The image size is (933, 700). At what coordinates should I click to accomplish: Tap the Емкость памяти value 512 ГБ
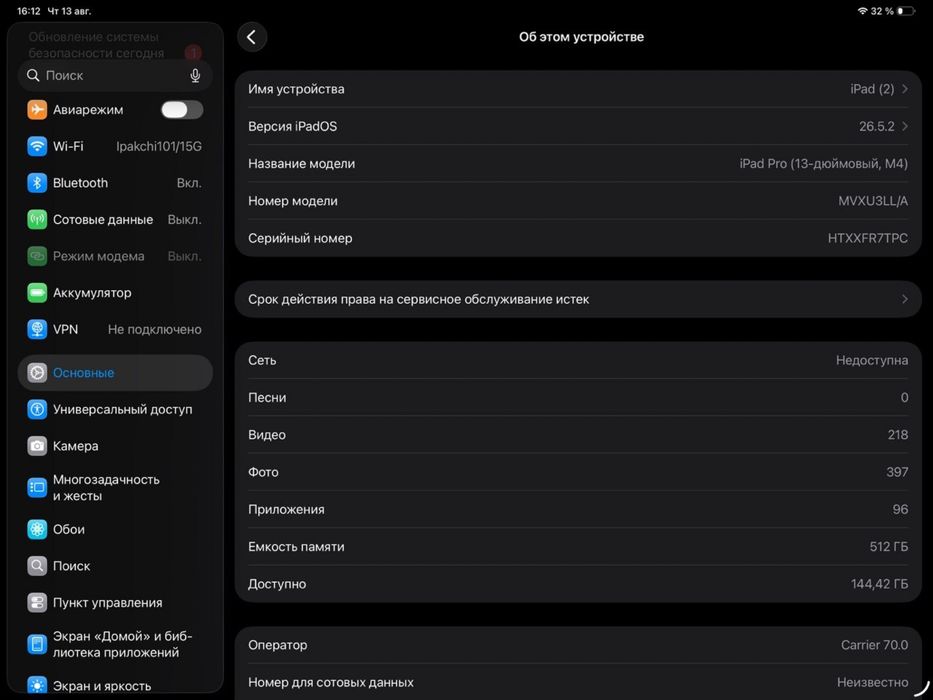(889, 546)
